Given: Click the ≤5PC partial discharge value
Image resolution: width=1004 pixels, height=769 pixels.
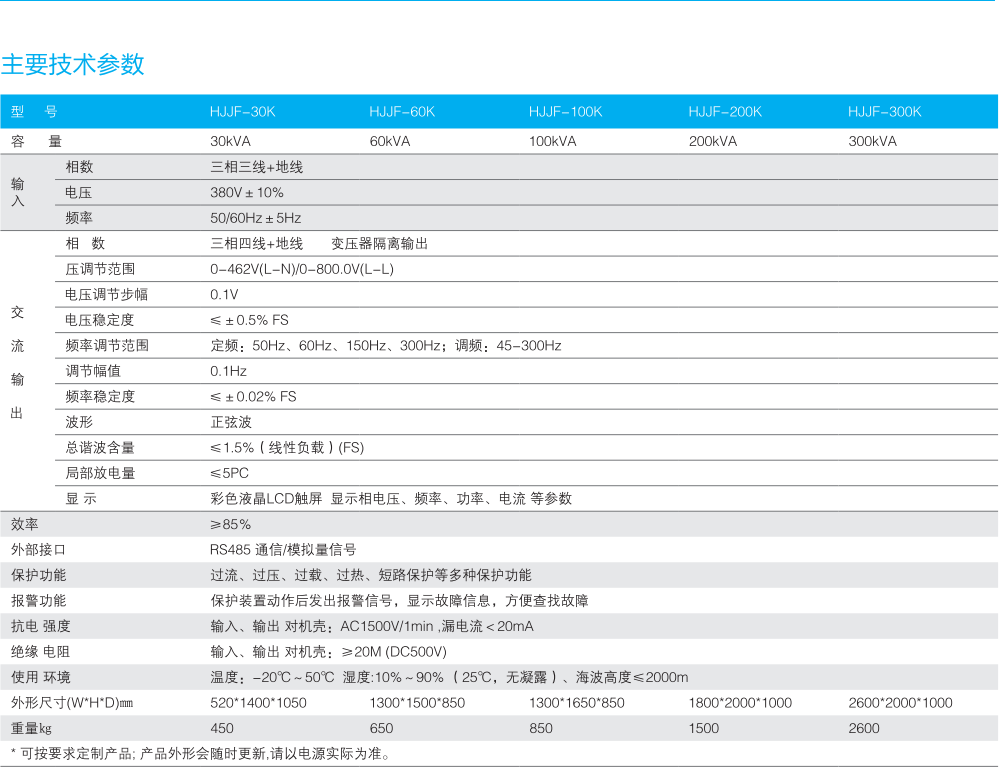Looking at the screenshot, I should coord(229,474).
